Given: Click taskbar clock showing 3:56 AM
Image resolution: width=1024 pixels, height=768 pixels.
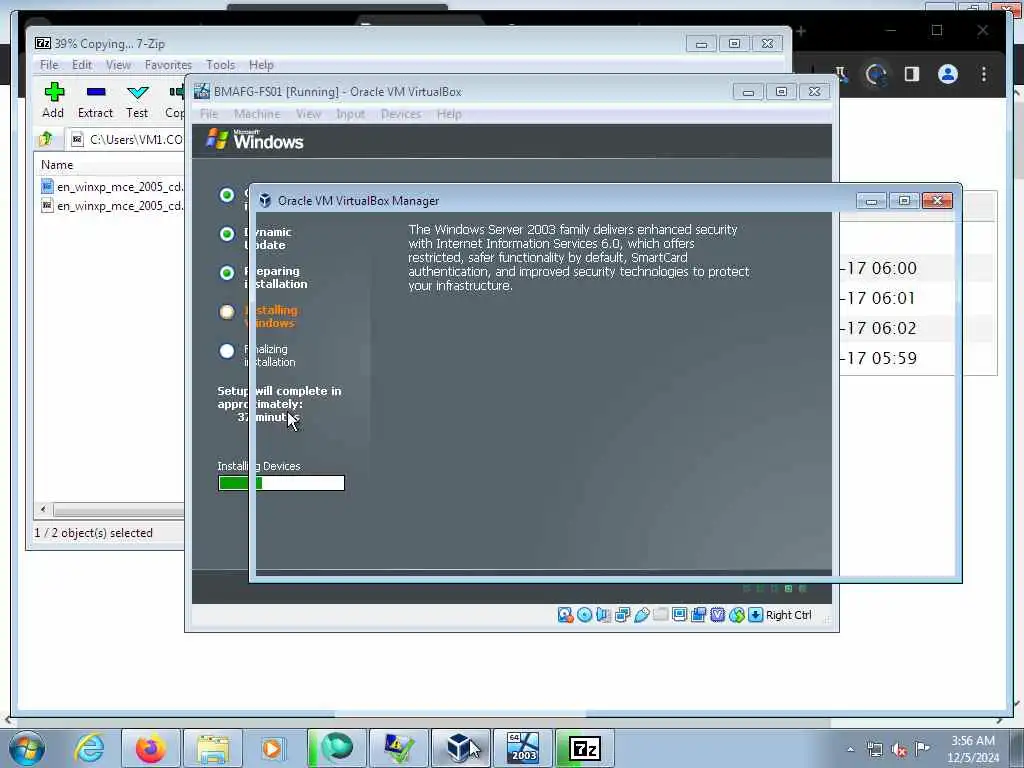Looking at the screenshot, I should coord(973,749).
